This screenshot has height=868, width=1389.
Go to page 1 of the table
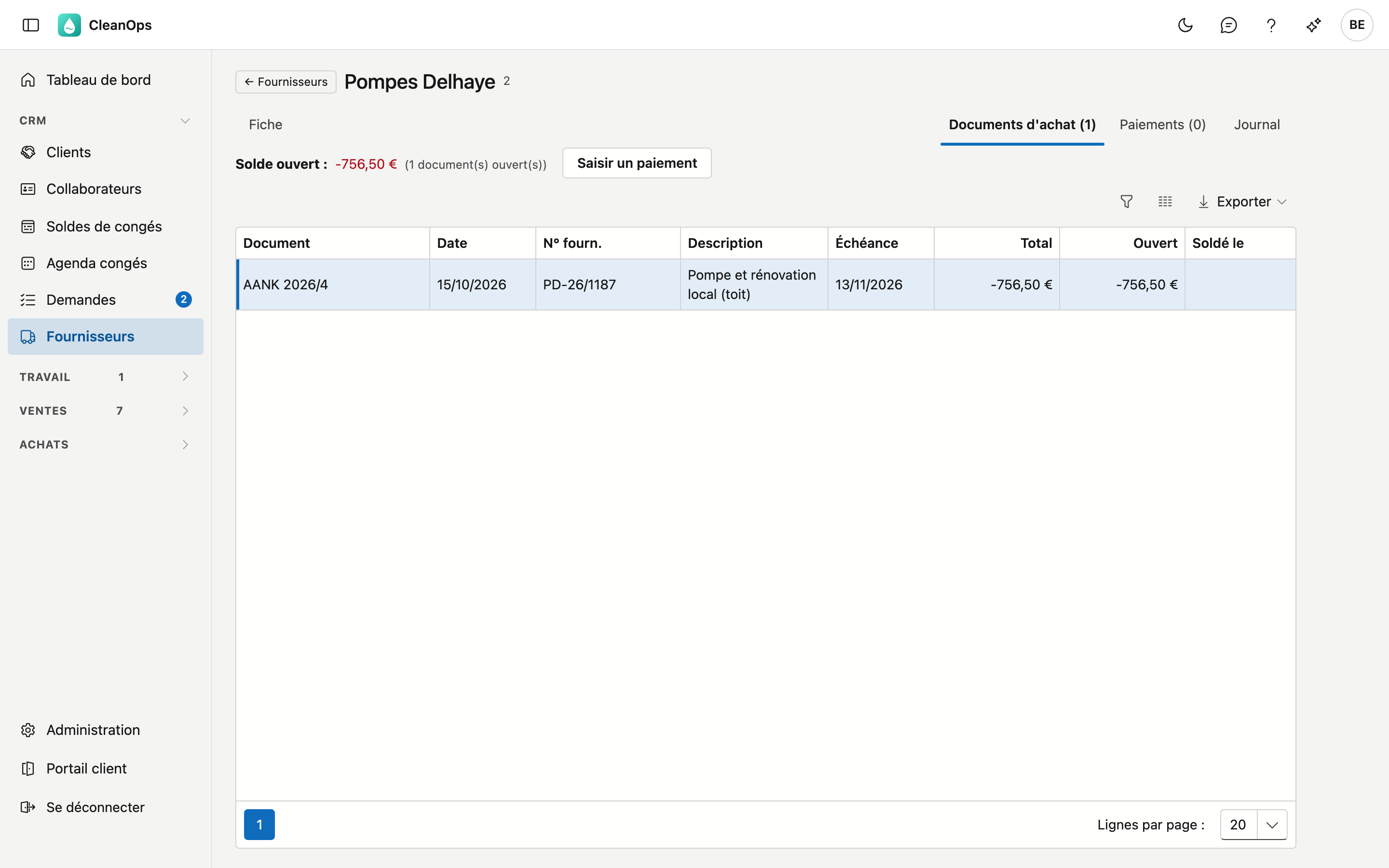point(259,825)
